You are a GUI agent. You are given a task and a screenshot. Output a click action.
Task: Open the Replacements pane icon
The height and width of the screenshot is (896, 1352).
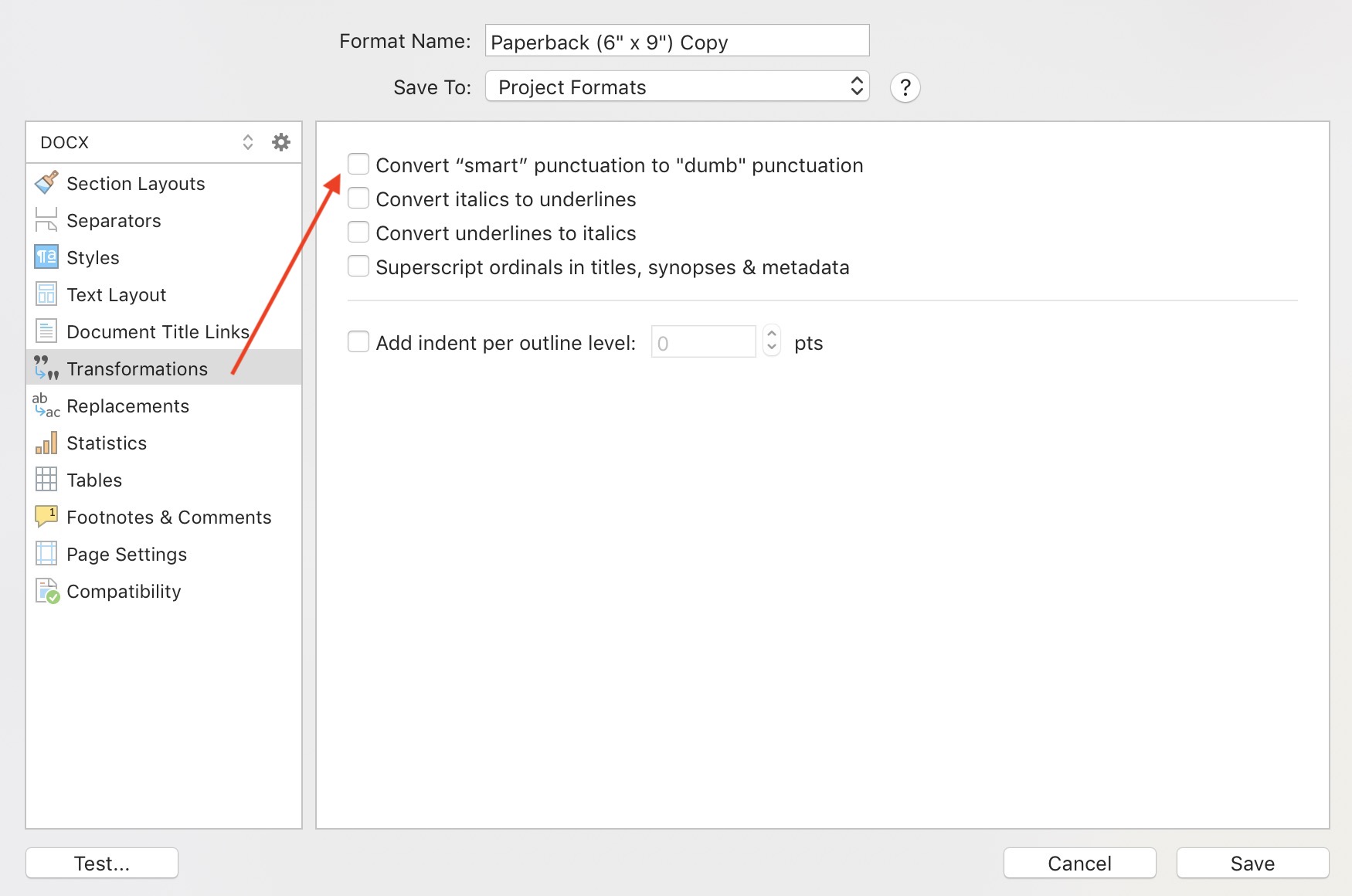click(x=46, y=406)
